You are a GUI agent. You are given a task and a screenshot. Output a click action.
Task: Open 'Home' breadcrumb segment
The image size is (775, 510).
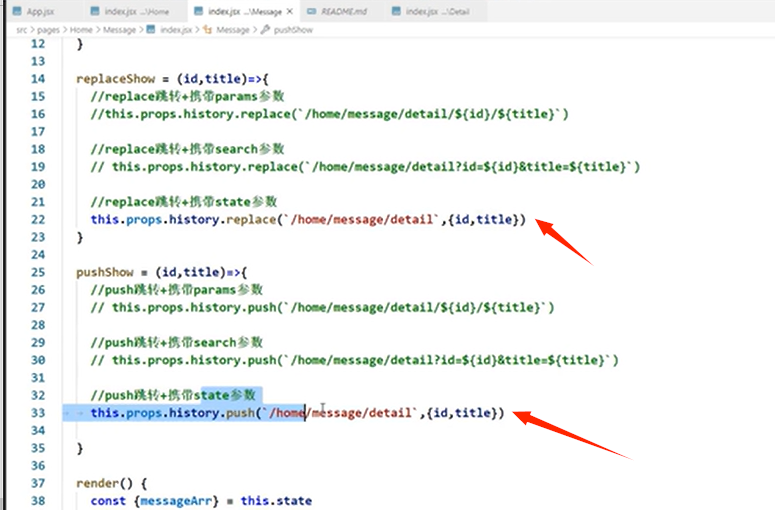(x=81, y=30)
